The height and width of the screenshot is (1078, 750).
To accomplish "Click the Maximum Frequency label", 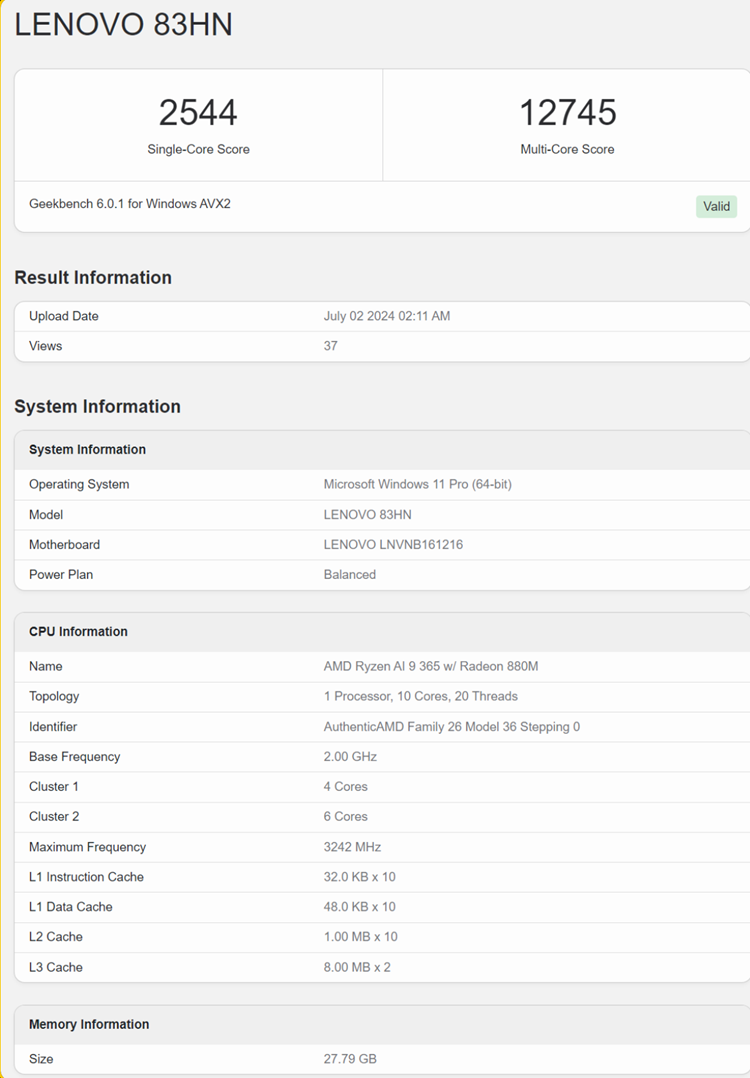I will point(87,847).
